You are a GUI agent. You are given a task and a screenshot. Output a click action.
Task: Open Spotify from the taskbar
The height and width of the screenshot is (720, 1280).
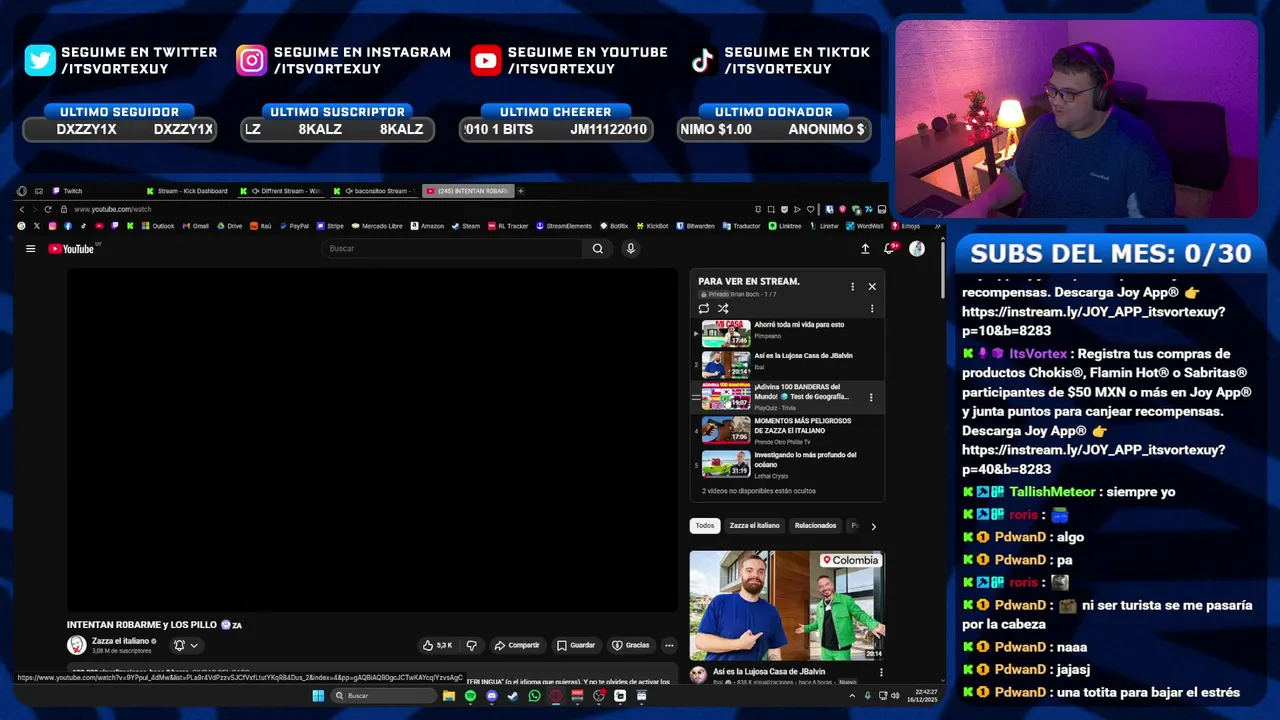click(470, 696)
